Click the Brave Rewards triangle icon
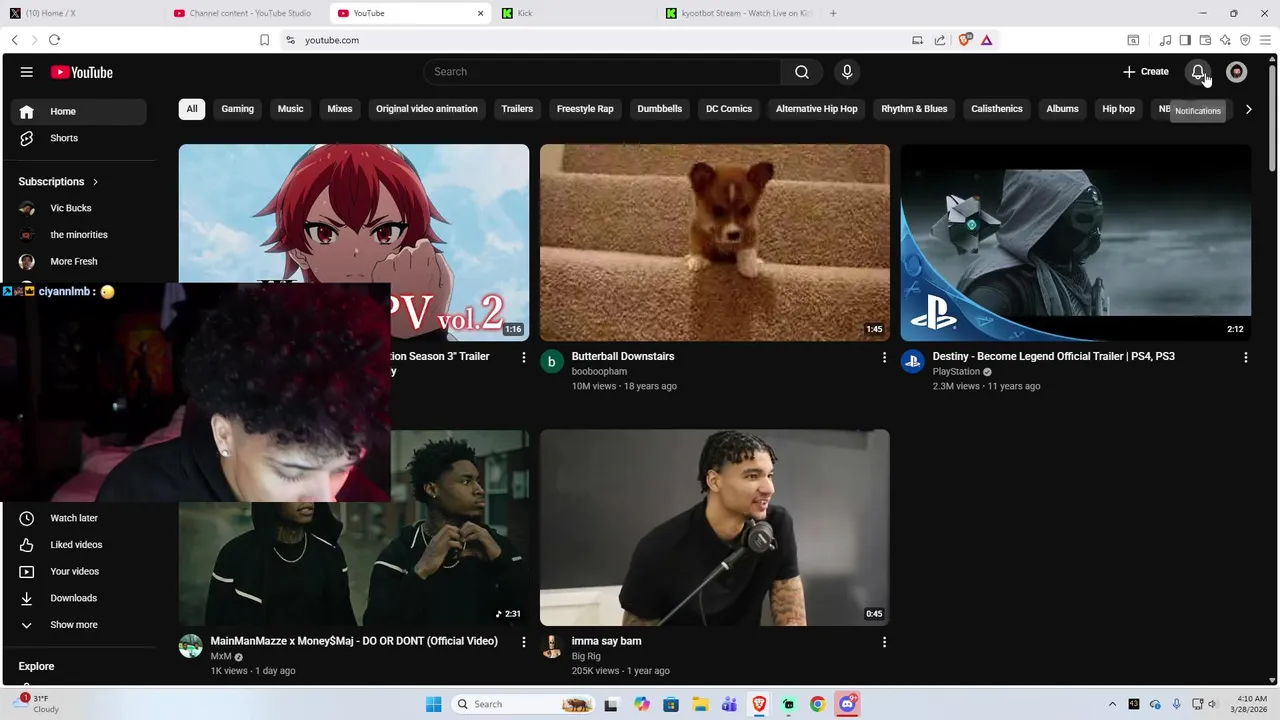This screenshot has width=1280, height=720. pyautogui.click(x=986, y=40)
